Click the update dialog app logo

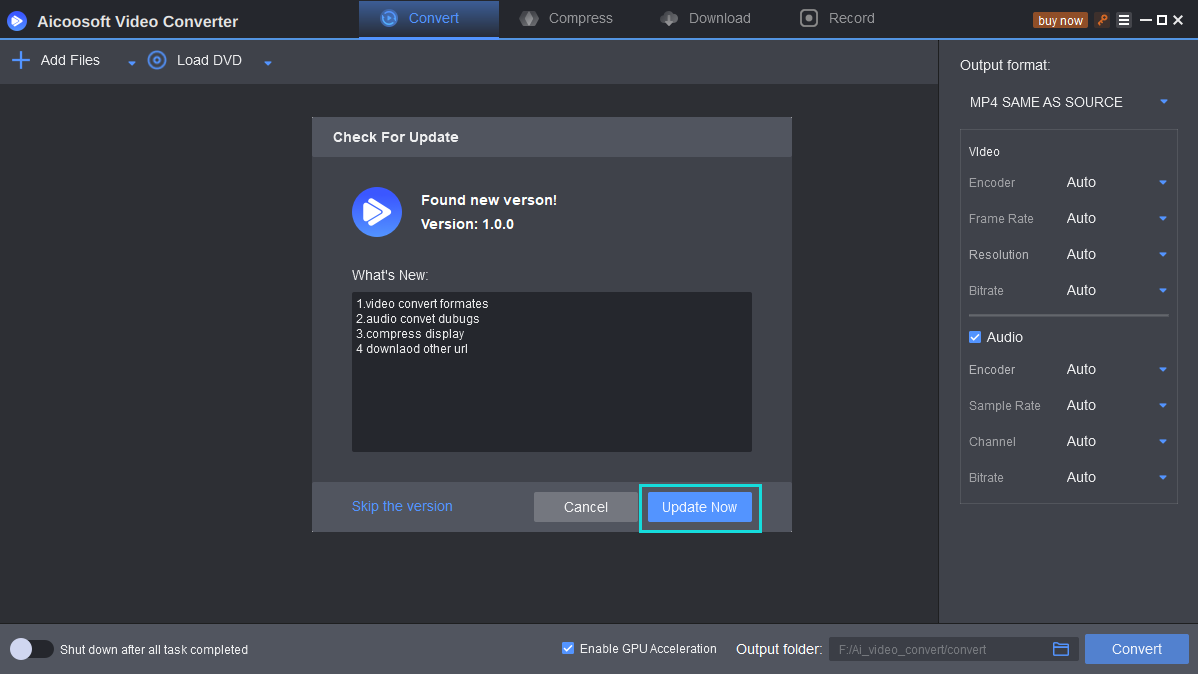tap(377, 212)
